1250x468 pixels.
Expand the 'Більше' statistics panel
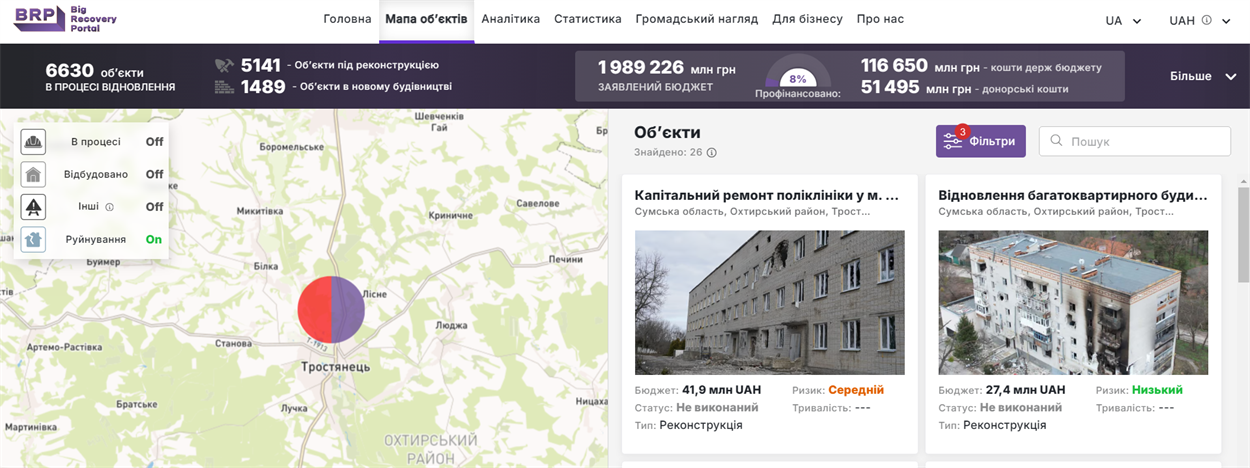pyautogui.click(x=1203, y=76)
